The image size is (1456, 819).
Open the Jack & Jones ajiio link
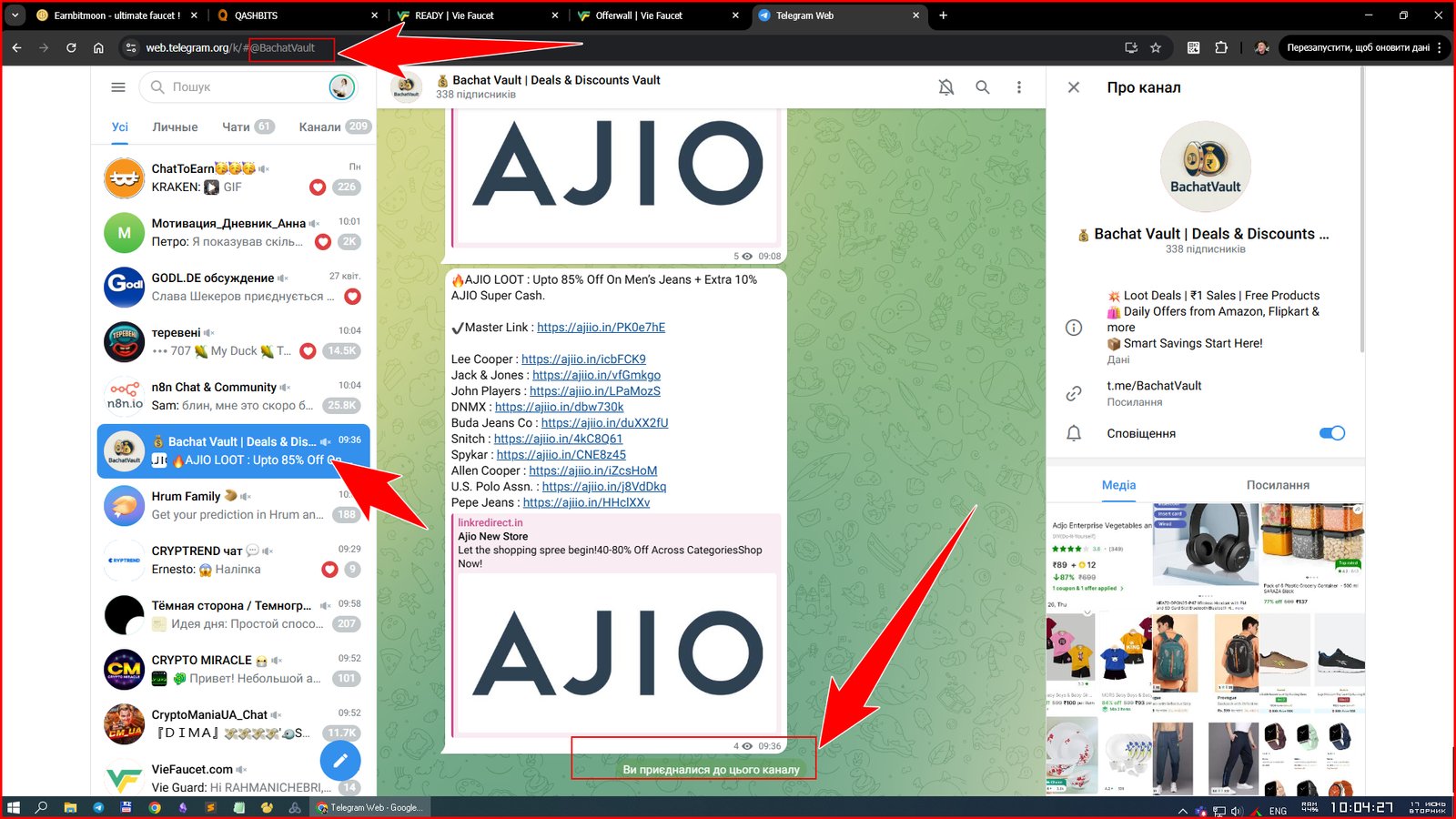coord(596,375)
